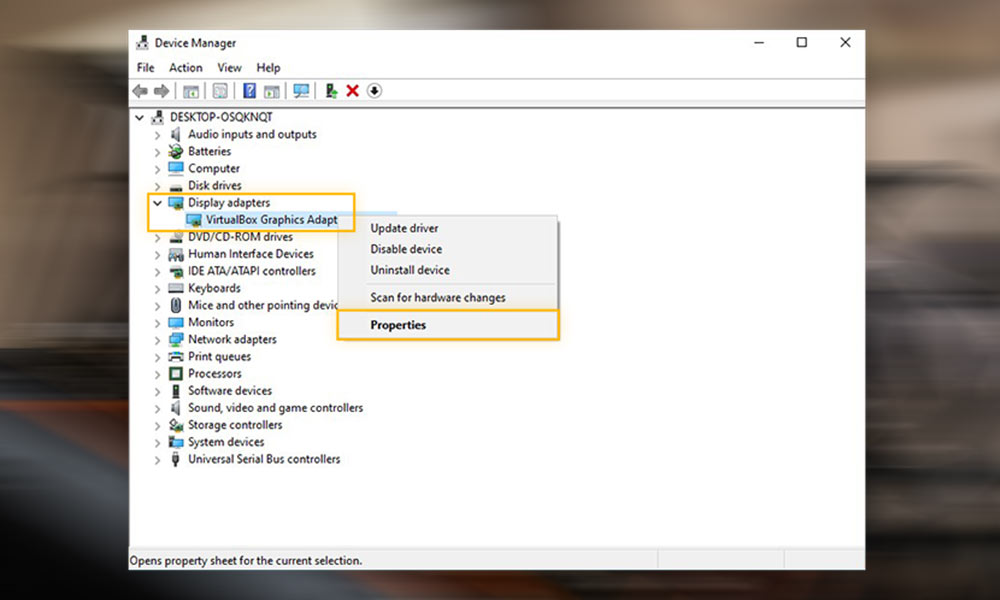Minimize the Device Manager window
1000x600 pixels.
tap(759, 43)
